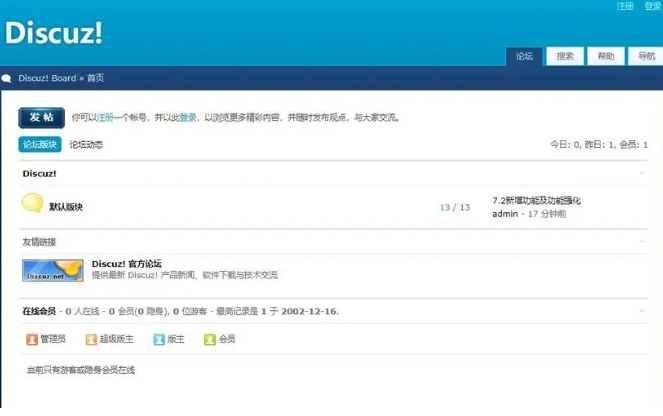Screen dimensions: 663x416
Task: Open the 7.2新增功能及功能强化 thread link
Action: click(x=537, y=201)
